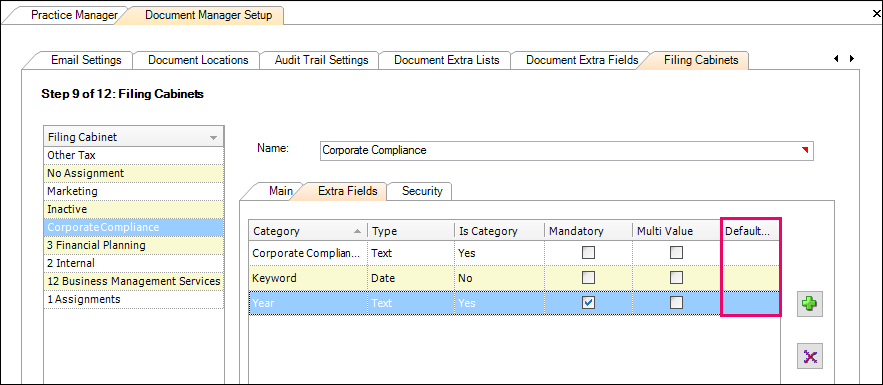Open the Filing Cabinet column dropdown arrow
This screenshot has height=385, width=883.
tap(213, 137)
